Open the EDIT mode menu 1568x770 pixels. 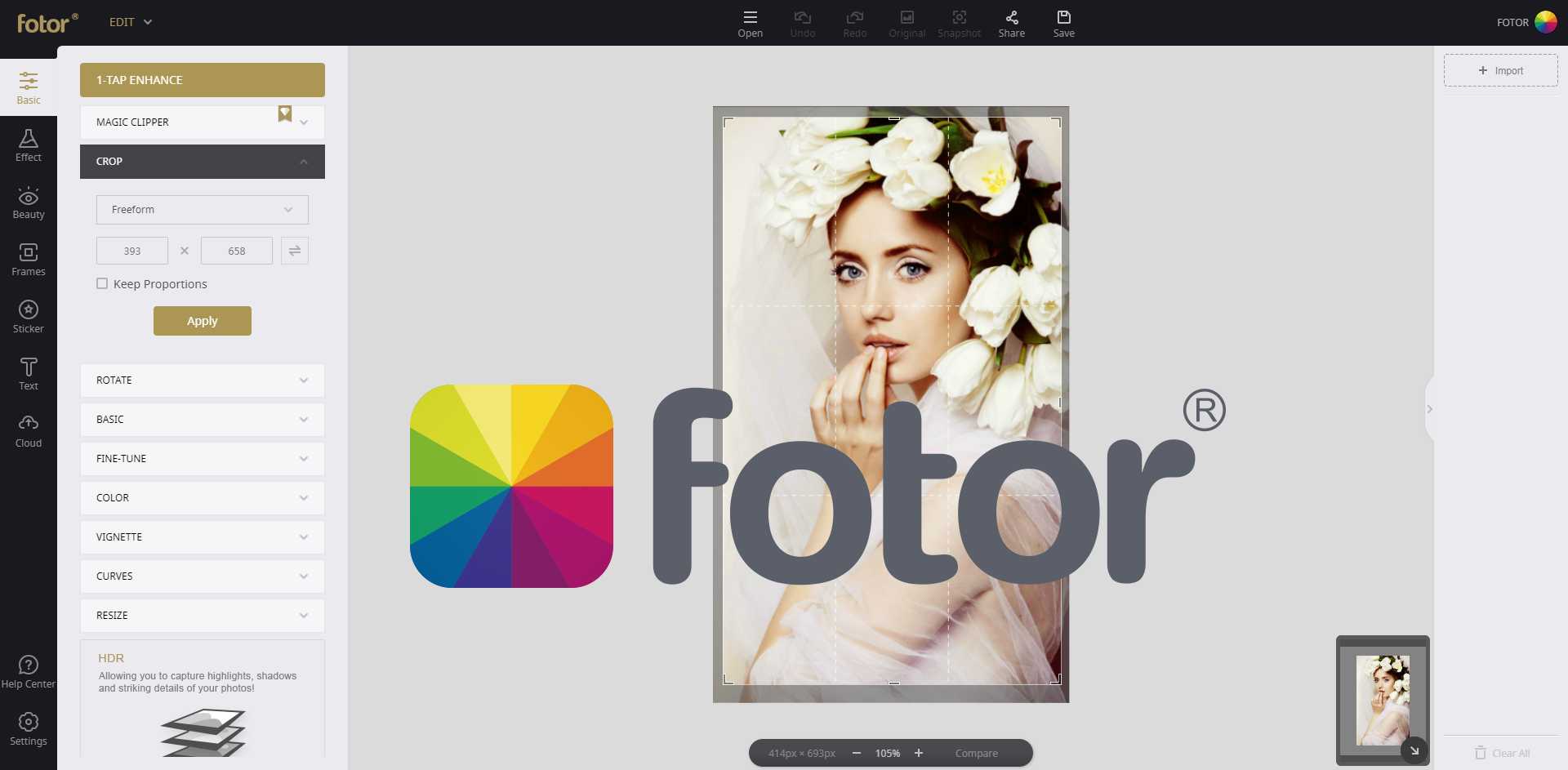130,22
